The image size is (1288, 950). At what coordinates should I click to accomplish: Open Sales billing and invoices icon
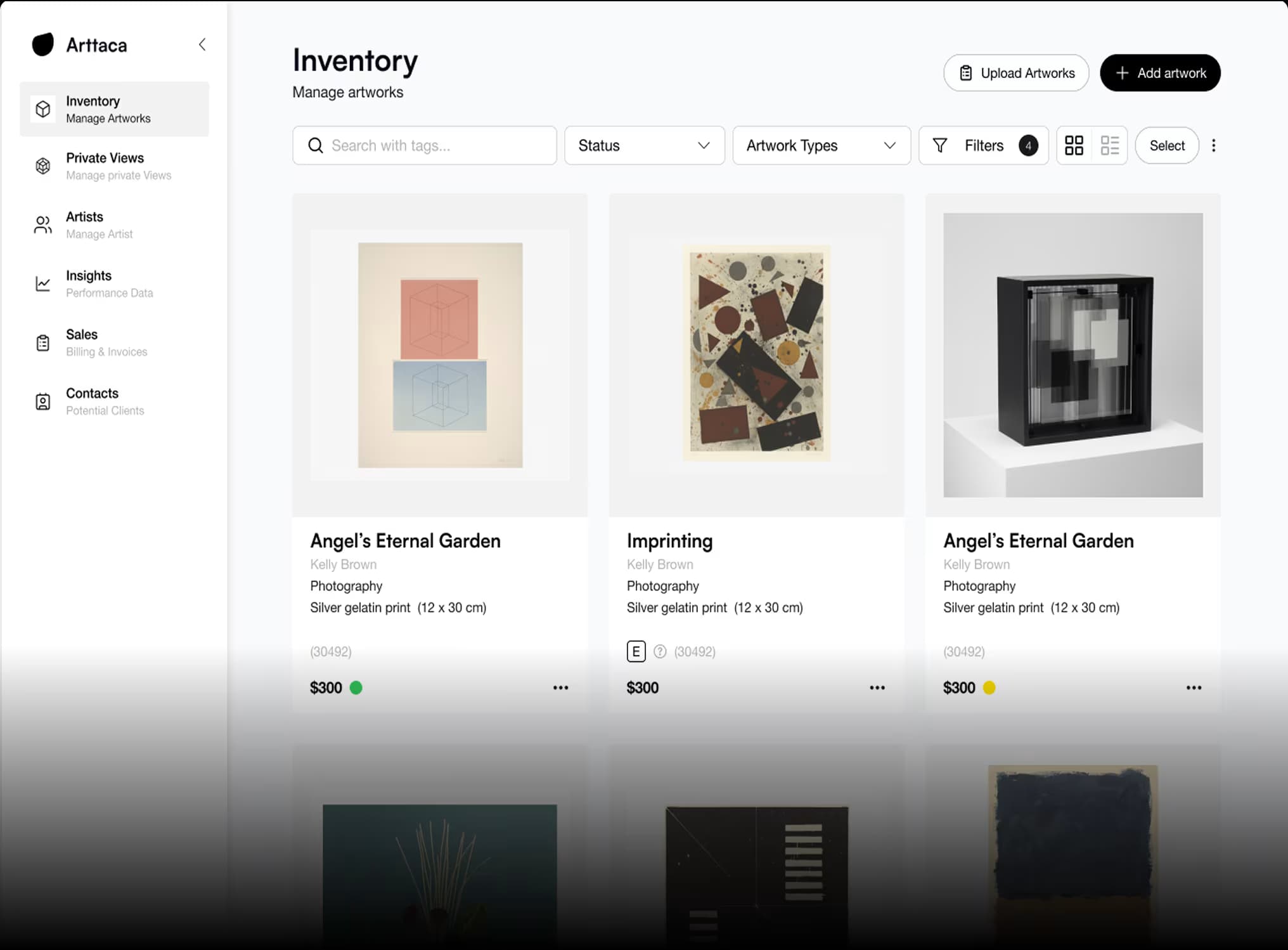pos(42,342)
